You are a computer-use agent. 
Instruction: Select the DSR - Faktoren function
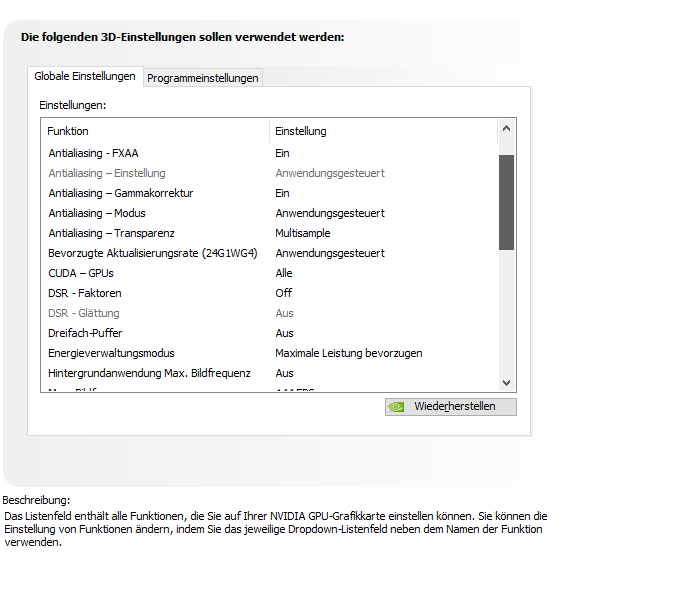85,293
